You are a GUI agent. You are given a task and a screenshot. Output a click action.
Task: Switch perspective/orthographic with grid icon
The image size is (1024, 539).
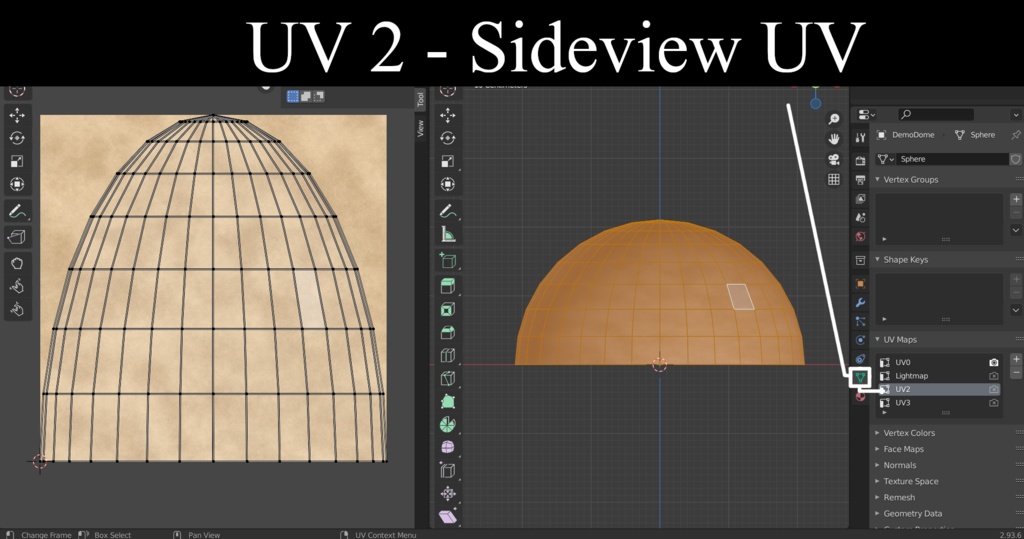point(834,179)
